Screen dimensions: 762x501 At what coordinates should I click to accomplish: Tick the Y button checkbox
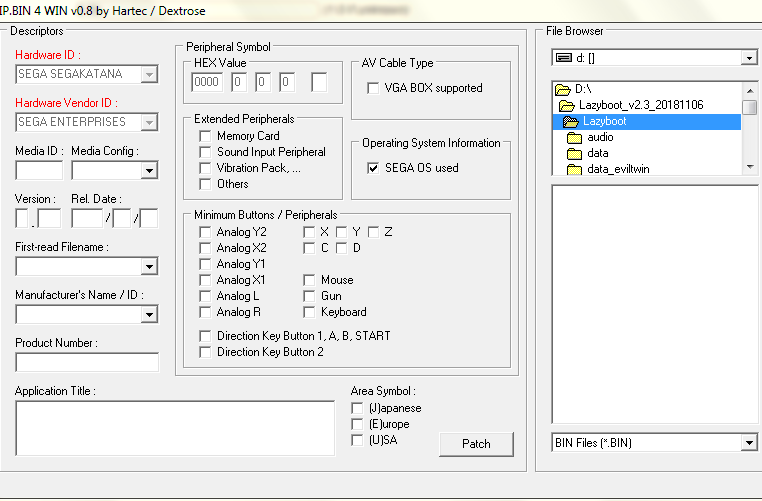[x=342, y=232]
